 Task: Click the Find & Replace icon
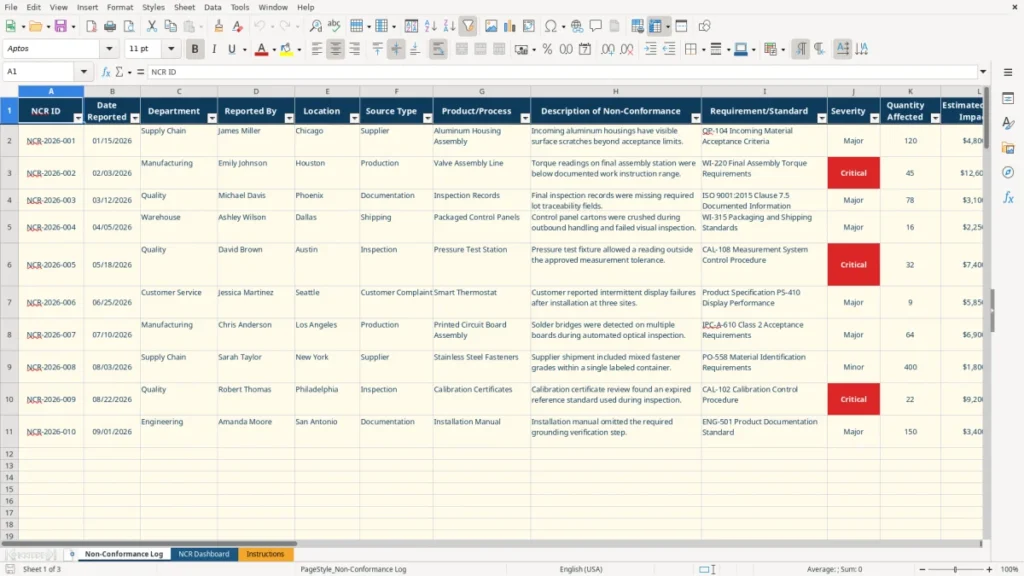pos(315,26)
